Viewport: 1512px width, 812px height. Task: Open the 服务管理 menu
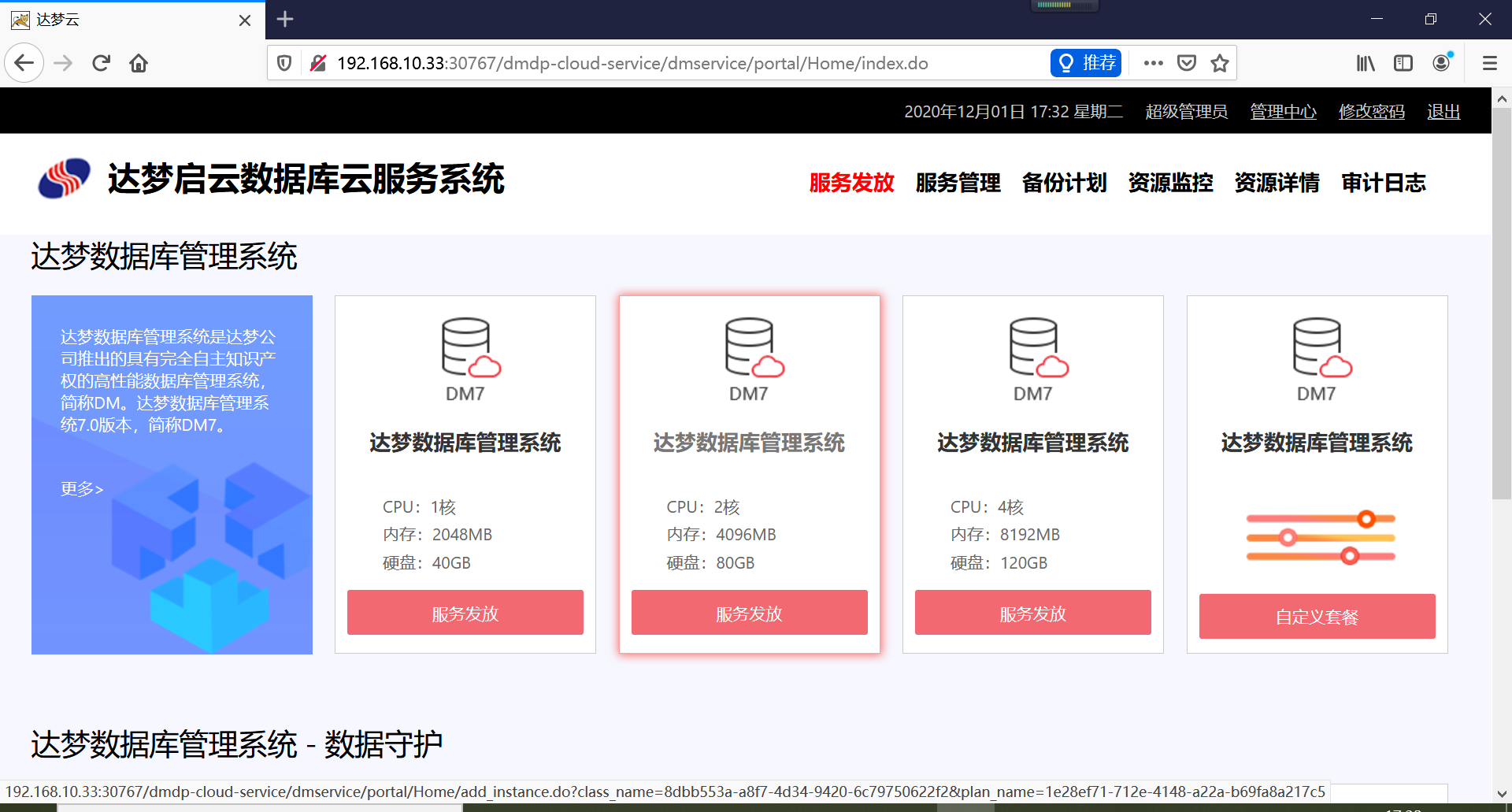coord(958,183)
